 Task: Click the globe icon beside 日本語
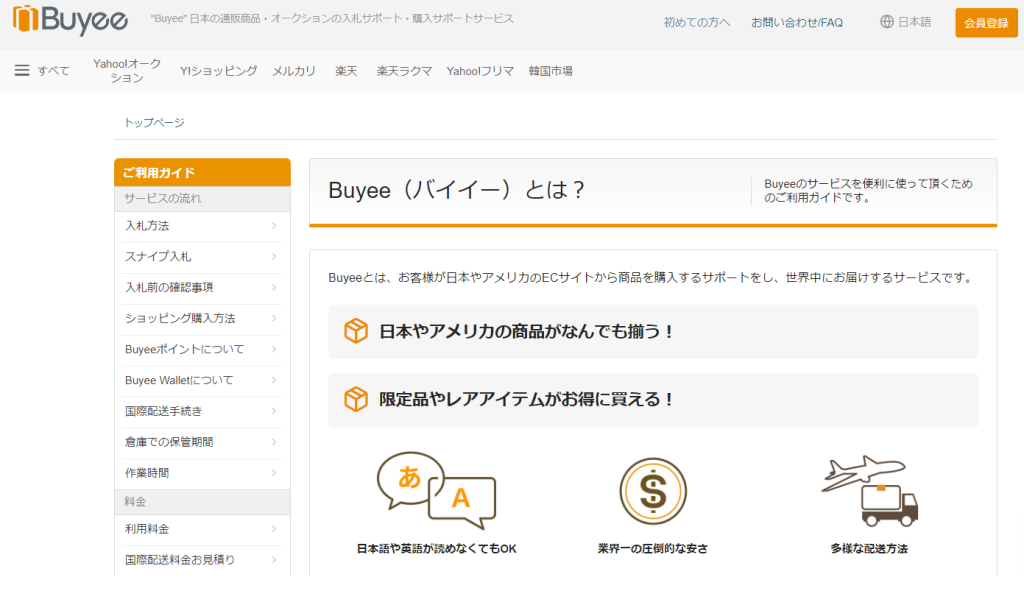pyautogui.click(x=884, y=20)
